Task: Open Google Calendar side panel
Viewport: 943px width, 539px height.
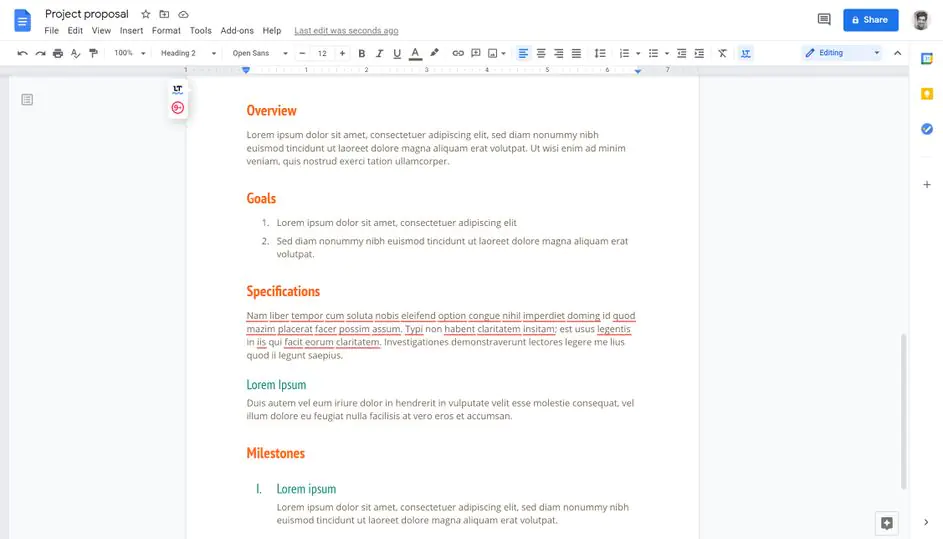Action: [x=927, y=58]
